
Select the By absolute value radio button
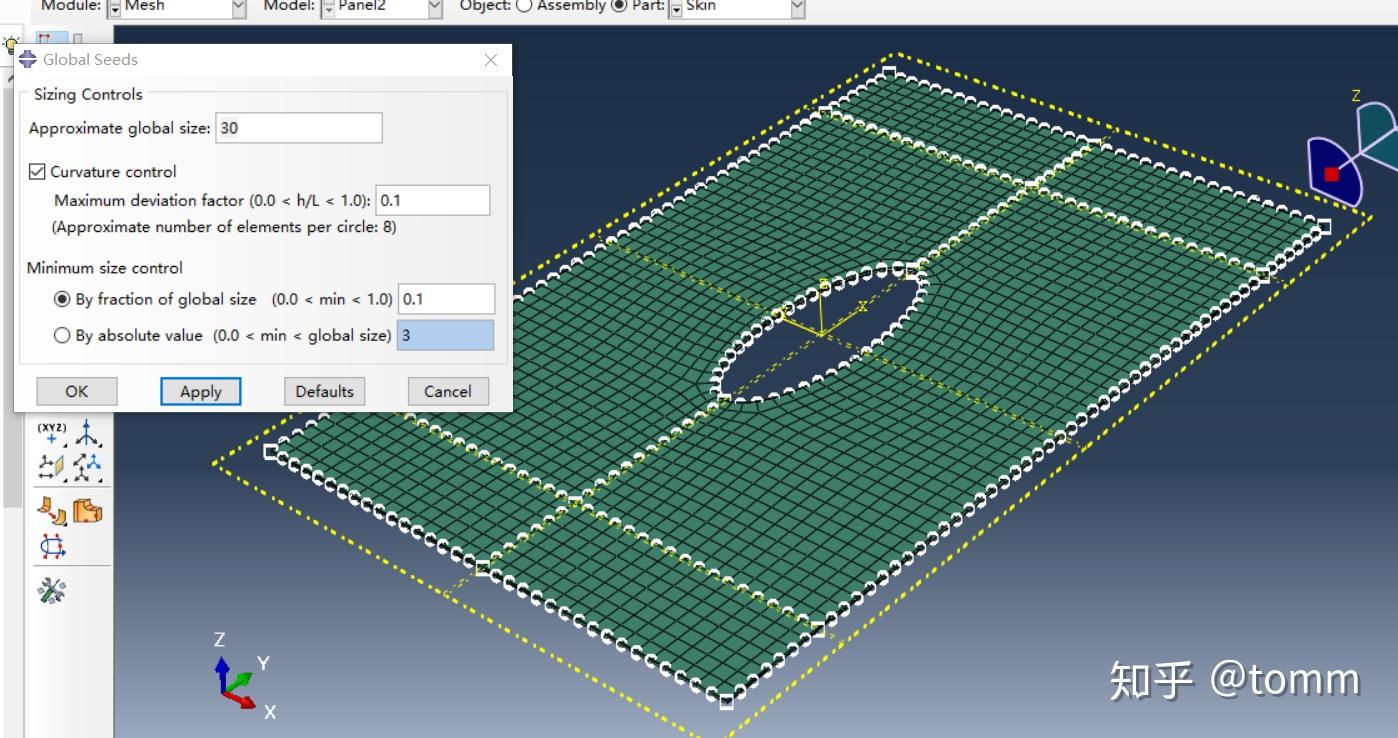coord(62,335)
